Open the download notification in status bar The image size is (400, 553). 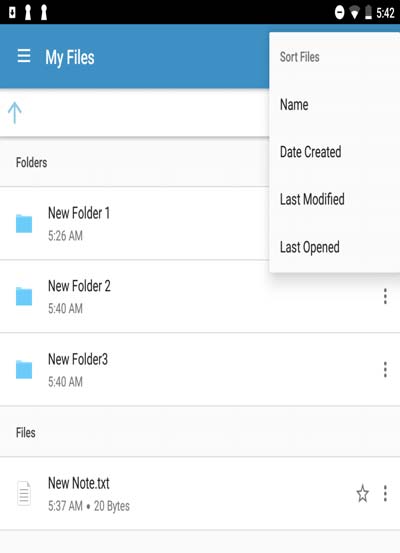12,12
